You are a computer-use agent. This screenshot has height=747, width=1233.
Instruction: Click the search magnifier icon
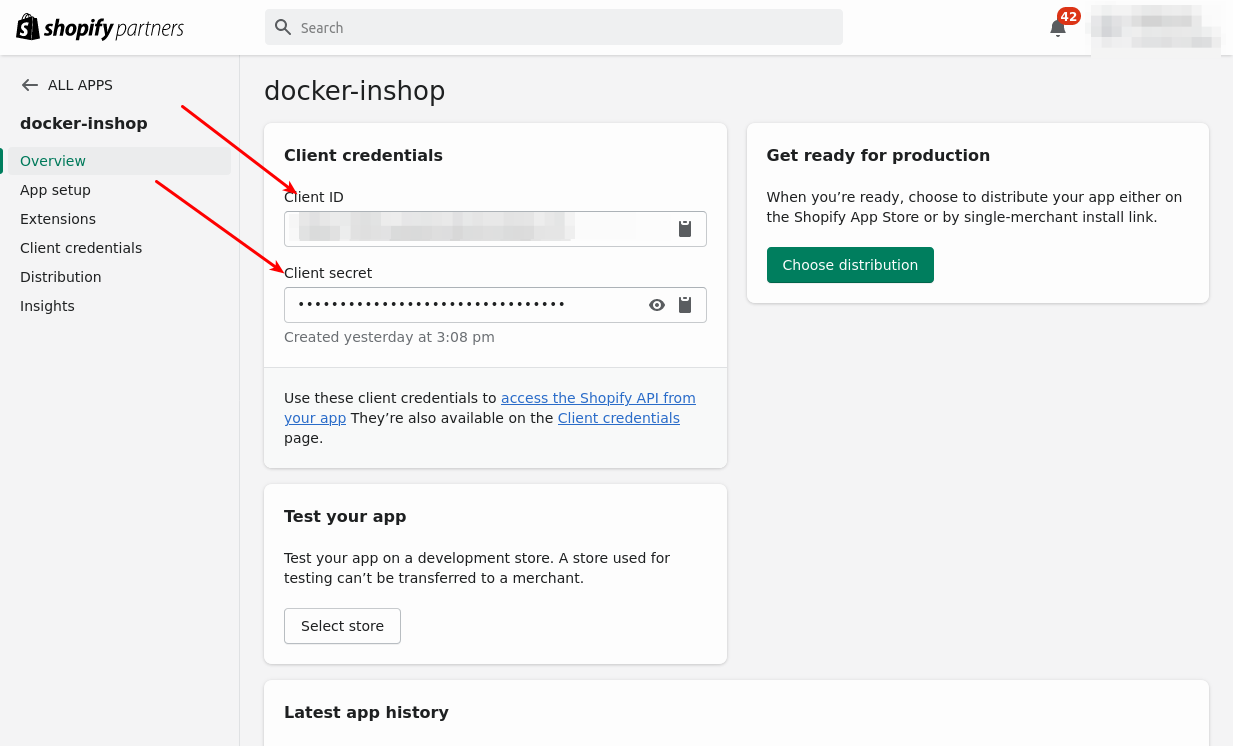283,27
